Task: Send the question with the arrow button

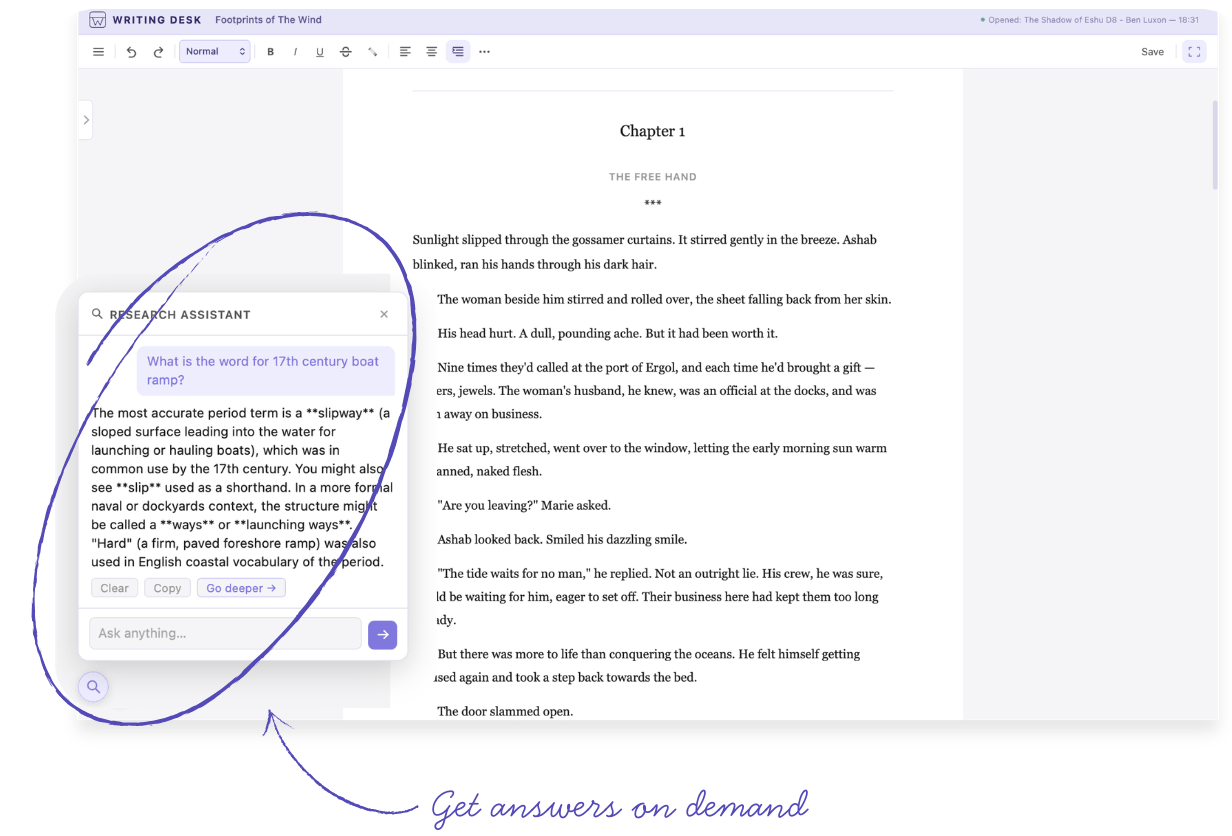Action: [x=383, y=634]
